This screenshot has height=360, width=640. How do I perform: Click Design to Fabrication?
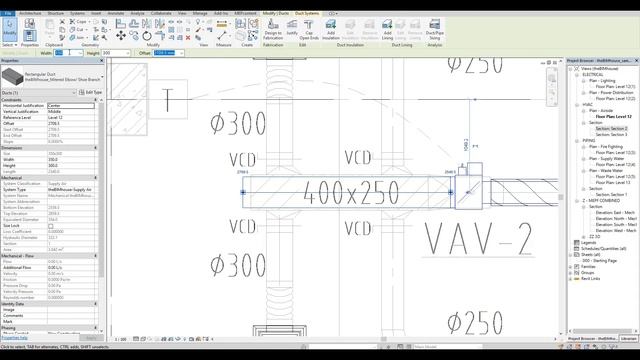pos(273,29)
